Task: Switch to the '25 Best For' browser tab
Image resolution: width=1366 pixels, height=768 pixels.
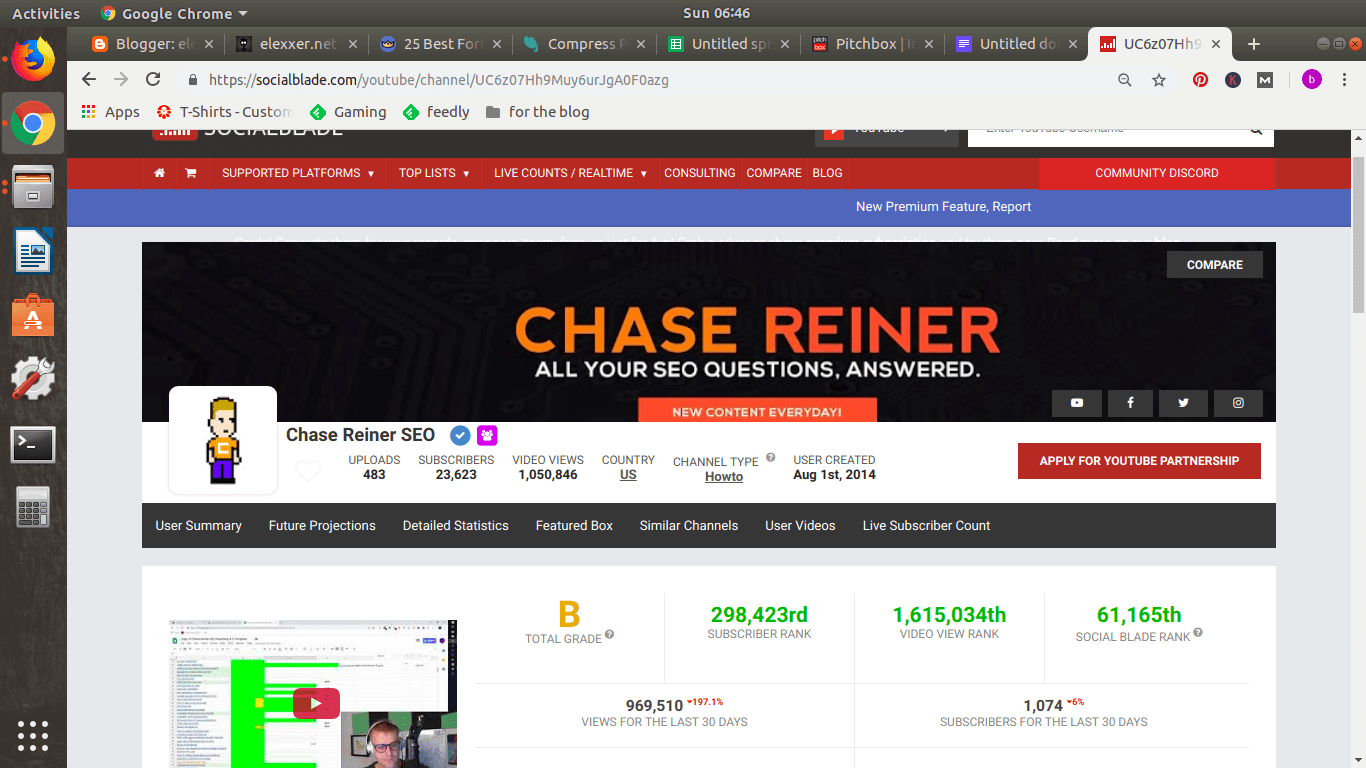Action: 439,44
